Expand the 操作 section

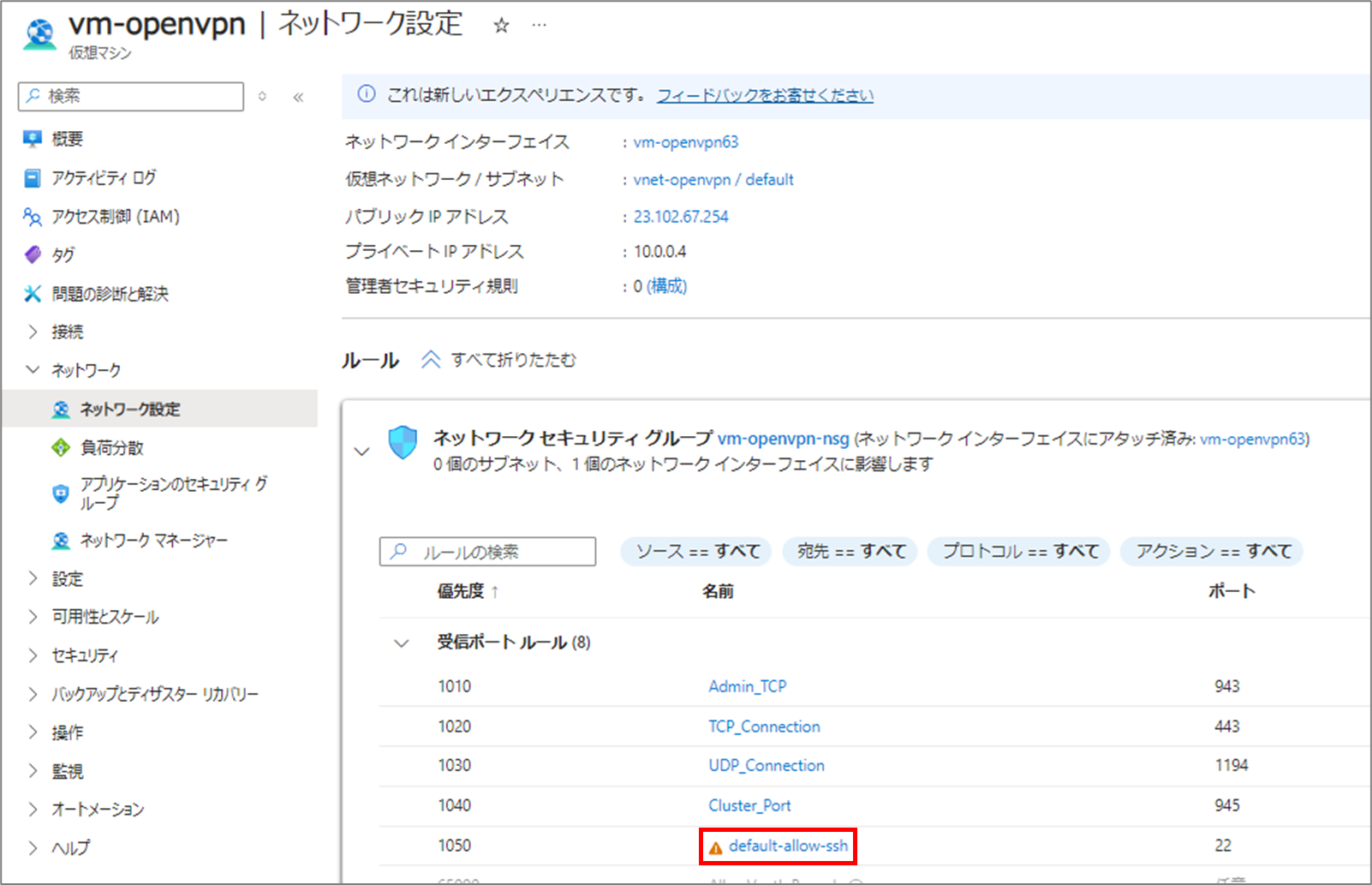(33, 733)
